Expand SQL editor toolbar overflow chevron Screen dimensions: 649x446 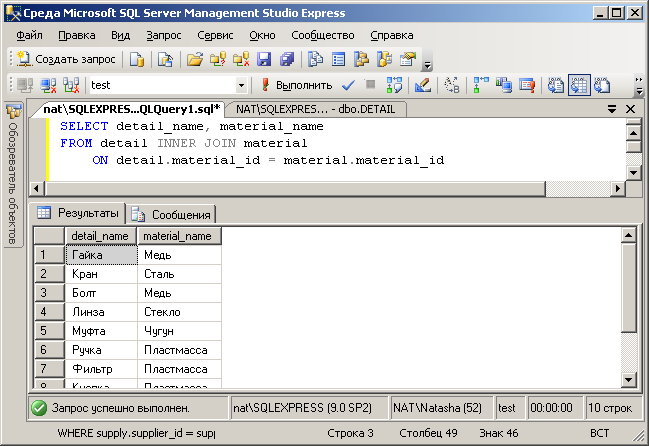point(639,85)
